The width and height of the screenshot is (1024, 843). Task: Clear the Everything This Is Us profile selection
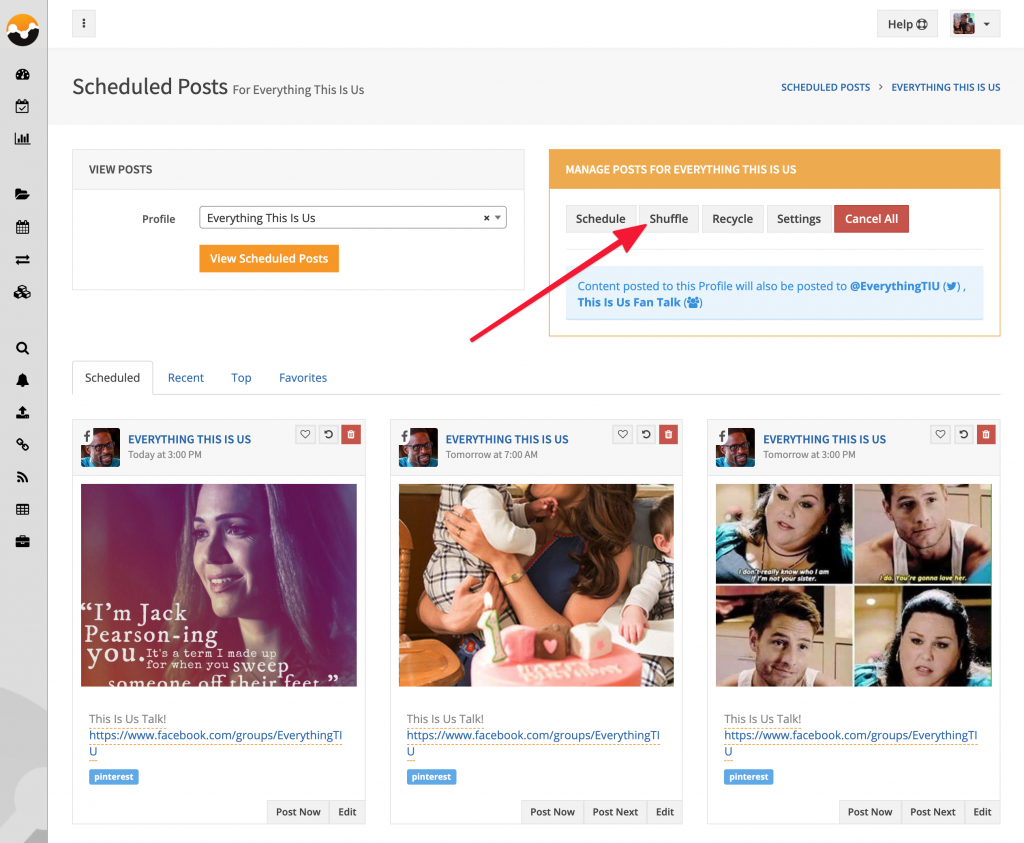[x=487, y=218]
